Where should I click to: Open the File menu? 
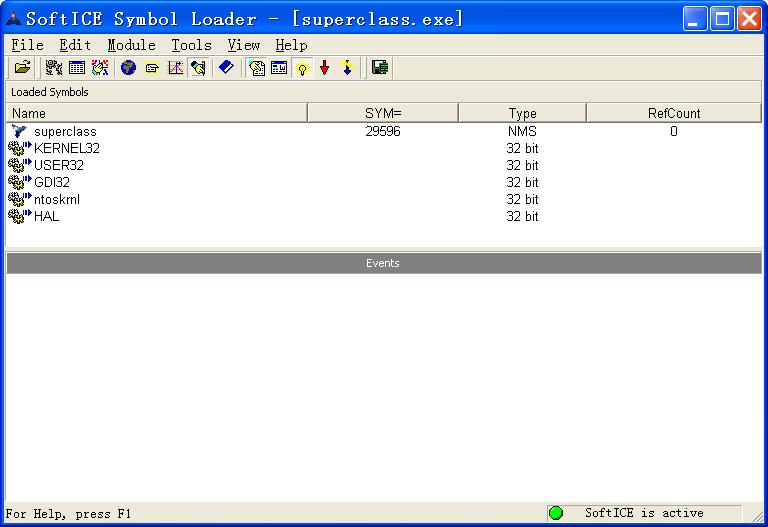pyautogui.click(x=27, y=45)
